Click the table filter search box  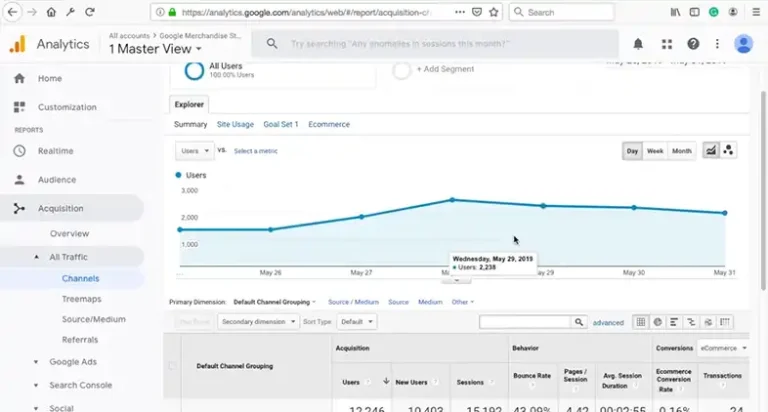click(x=525, y=322)
